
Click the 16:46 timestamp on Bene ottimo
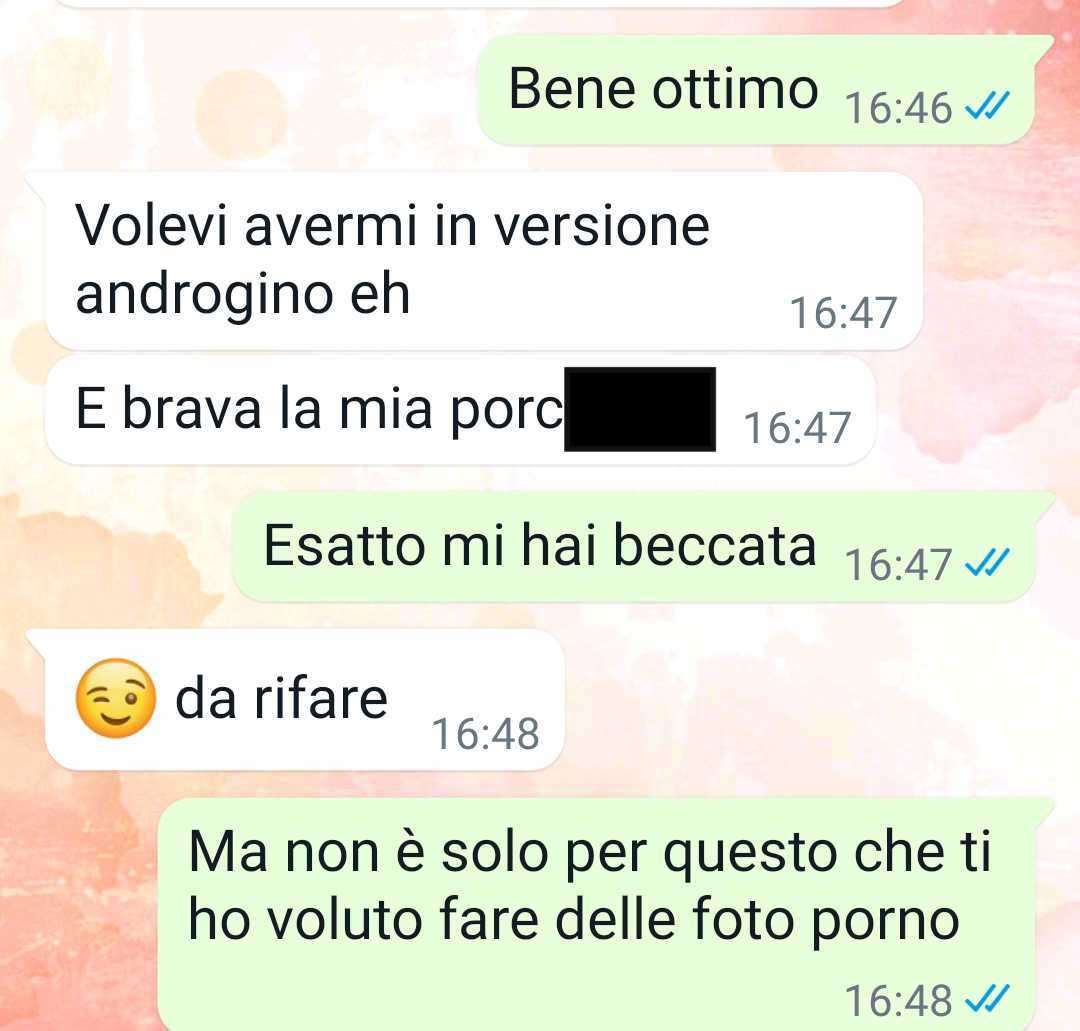pos(898,108)
